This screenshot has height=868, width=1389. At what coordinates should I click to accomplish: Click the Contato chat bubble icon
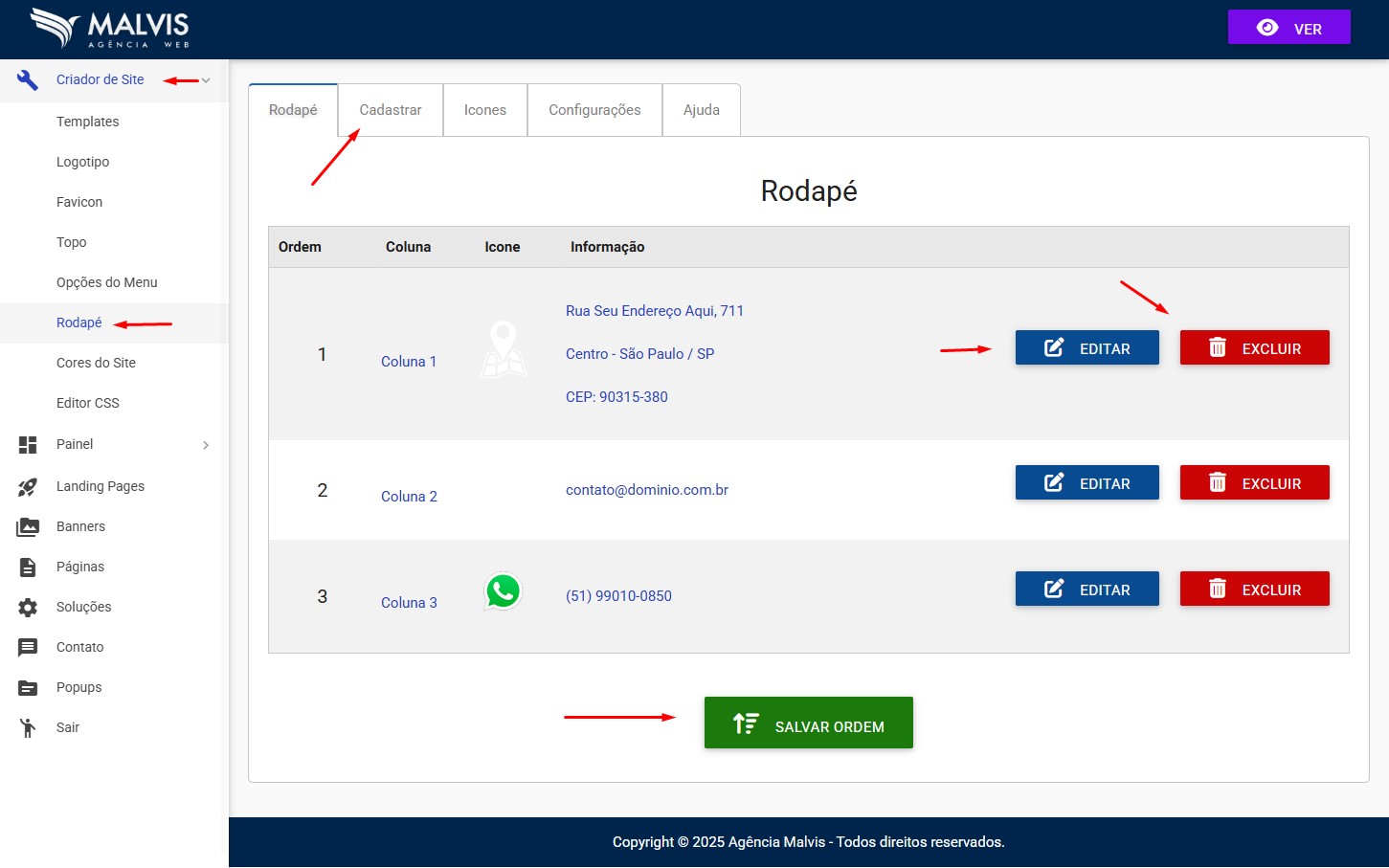pos(28,647)
